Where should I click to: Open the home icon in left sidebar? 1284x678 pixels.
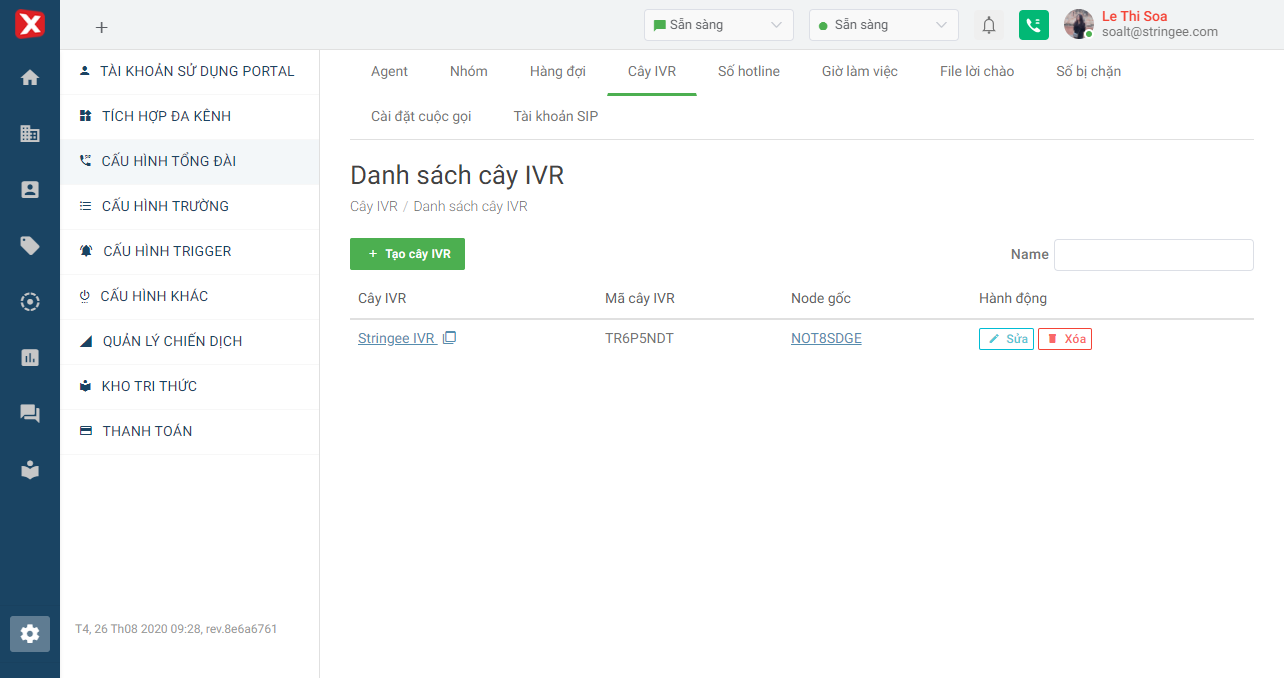30,78
